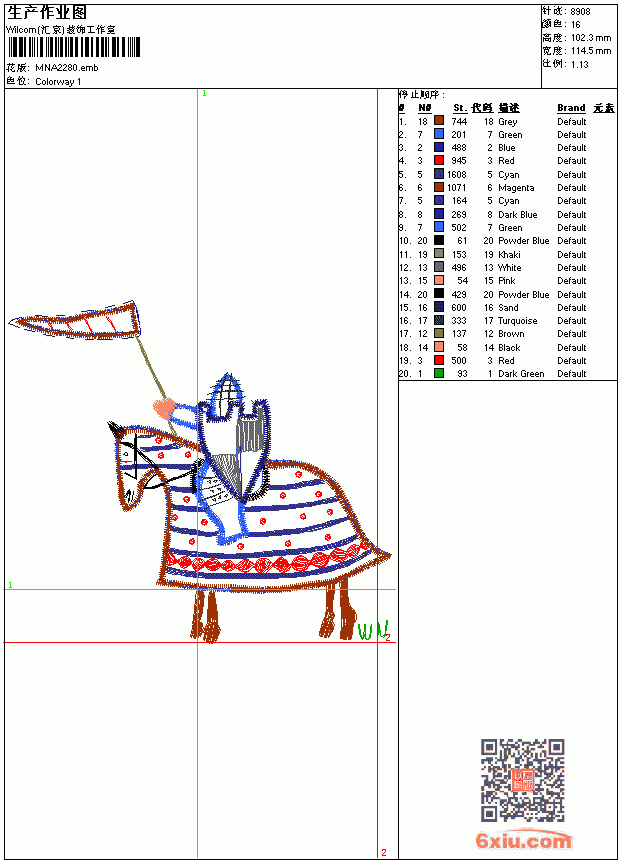Click the color swatch for stop 1 Grey
This screenshot has height=860, width=620.
(439, 121)
